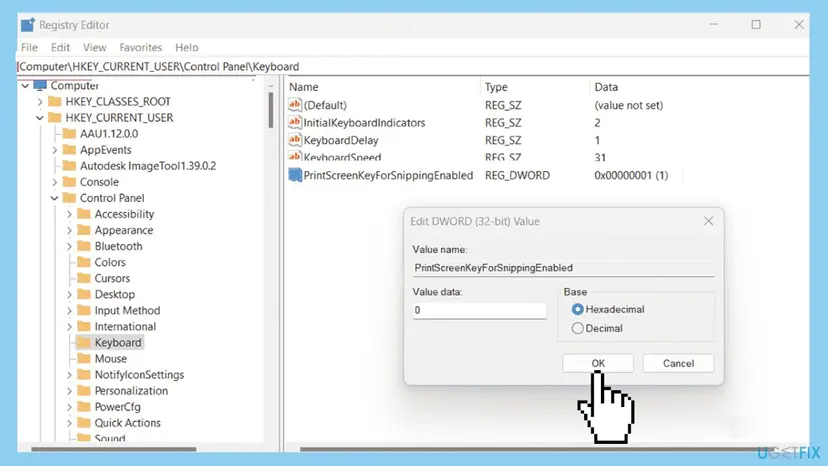Open the Edit menu
Image resolution: width=828 pixels, height=466 pixels.
(x=60, y=48)
